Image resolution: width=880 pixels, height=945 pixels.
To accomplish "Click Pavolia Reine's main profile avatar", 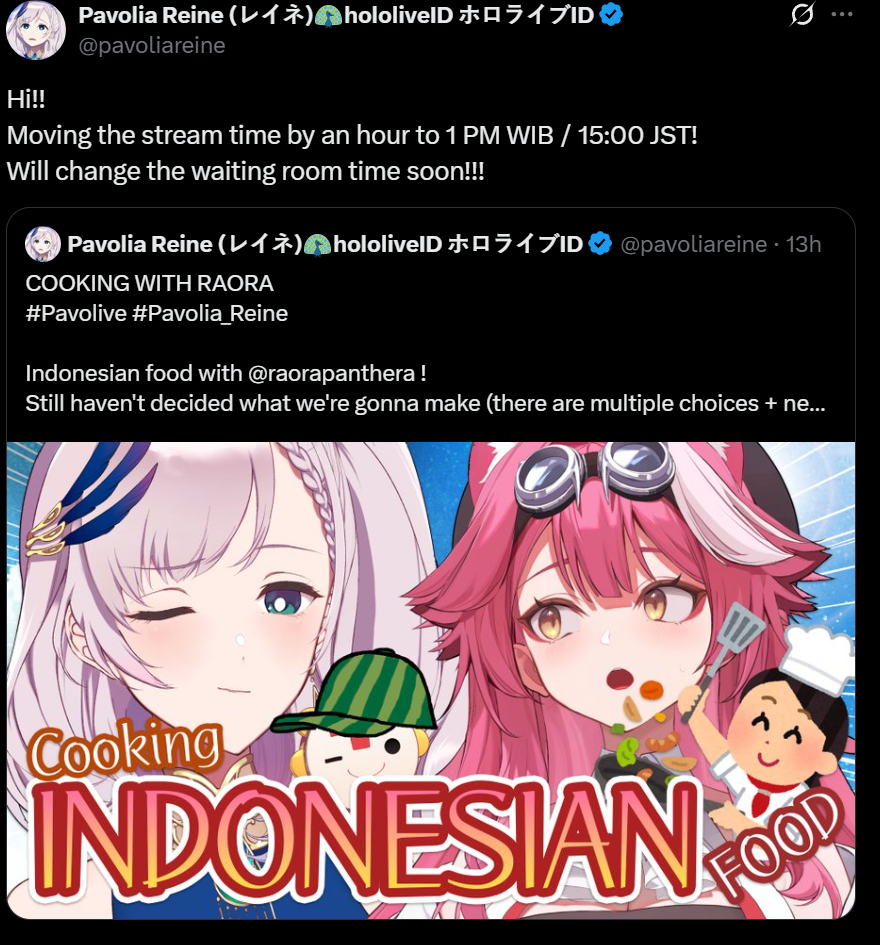I will pos(36,30).
